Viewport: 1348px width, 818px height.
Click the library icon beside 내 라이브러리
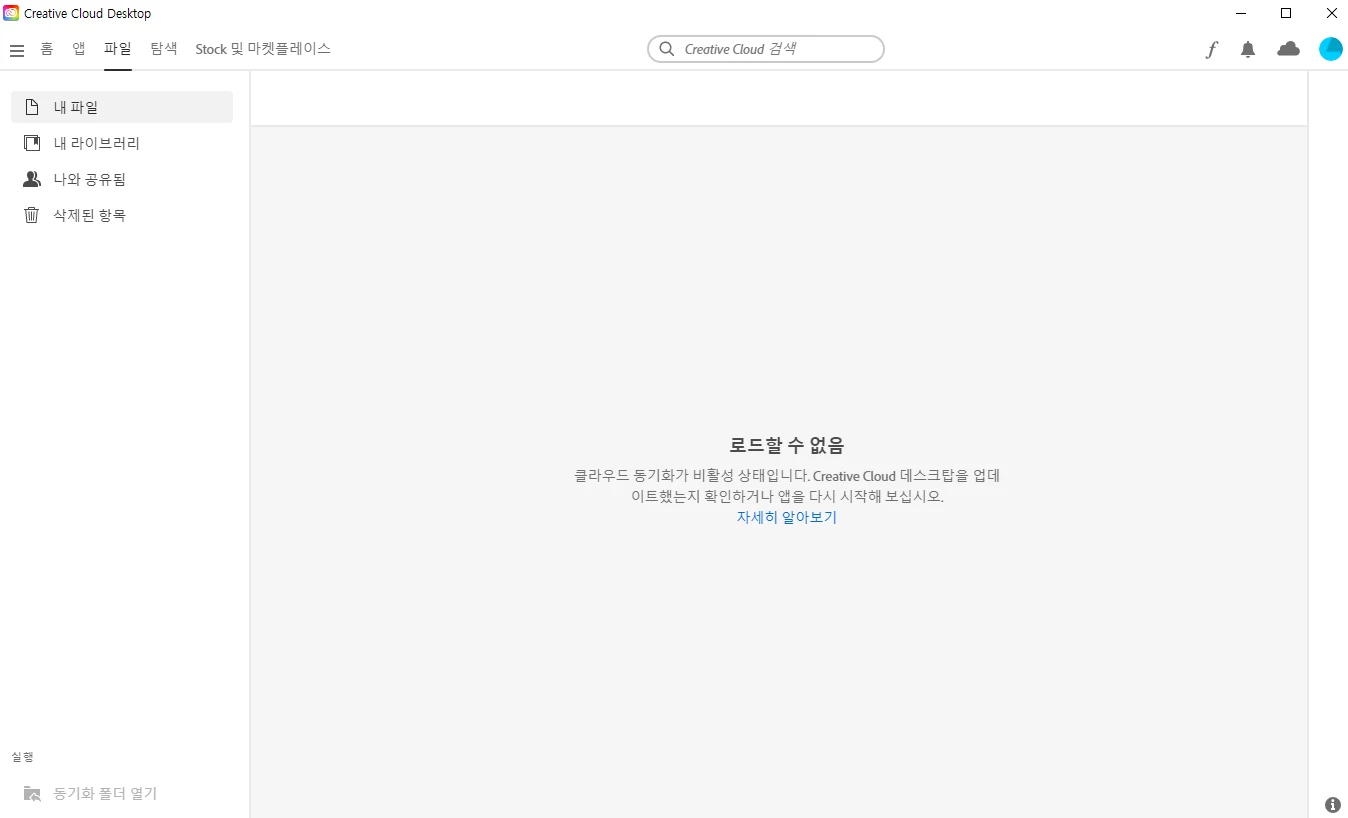[32, 143]
